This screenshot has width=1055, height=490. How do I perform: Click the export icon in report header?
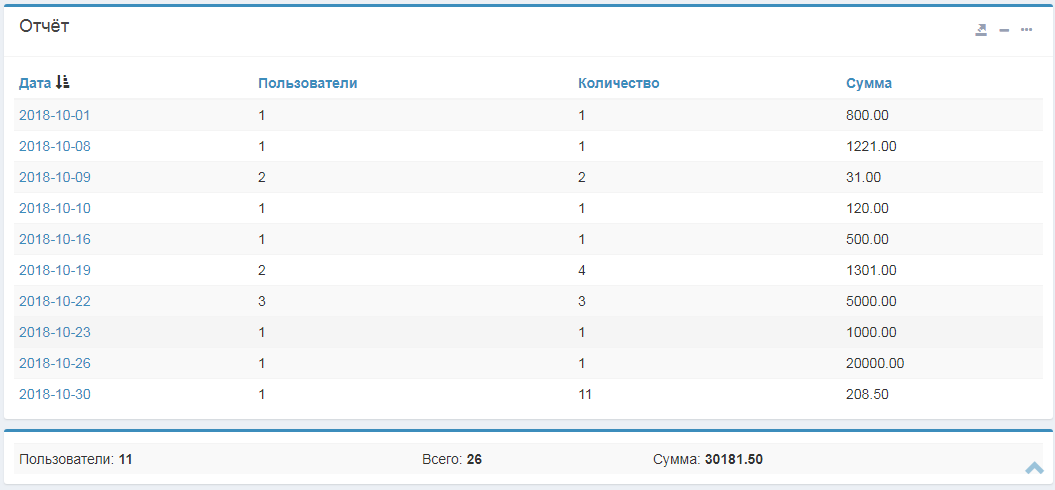click(x=981, y=30)
